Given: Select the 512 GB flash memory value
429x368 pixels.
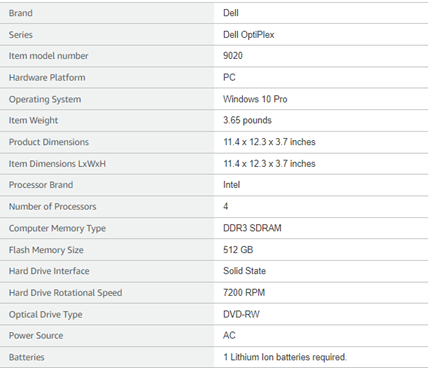Looking at the screenshot, I should (238, 250).
